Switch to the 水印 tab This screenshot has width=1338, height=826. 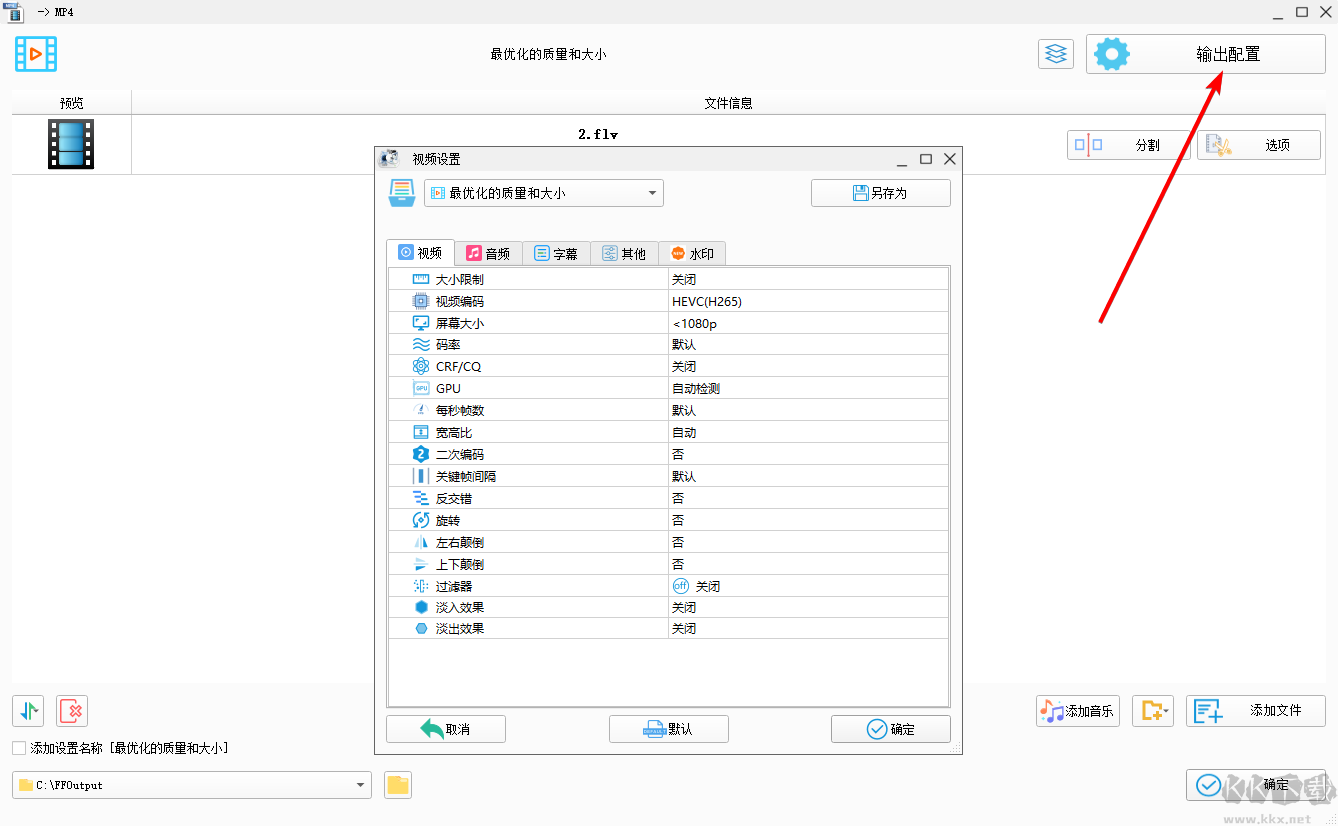[x=692, y=253]
